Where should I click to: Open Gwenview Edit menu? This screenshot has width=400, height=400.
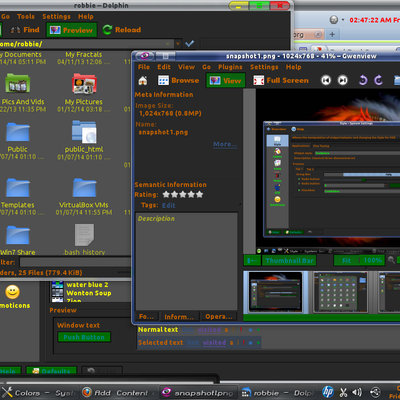164,67
